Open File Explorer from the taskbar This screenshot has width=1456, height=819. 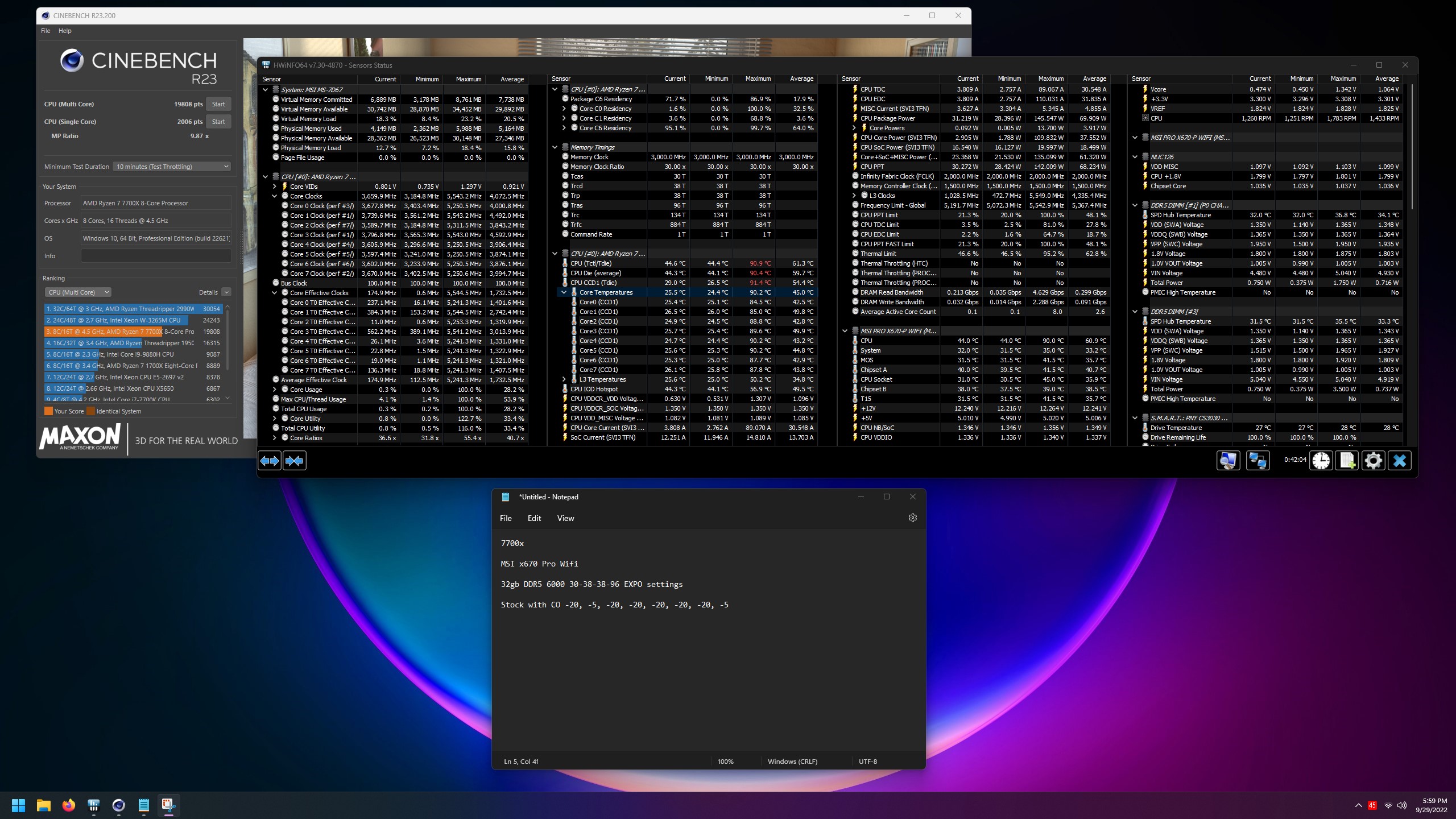coord(44,805)
